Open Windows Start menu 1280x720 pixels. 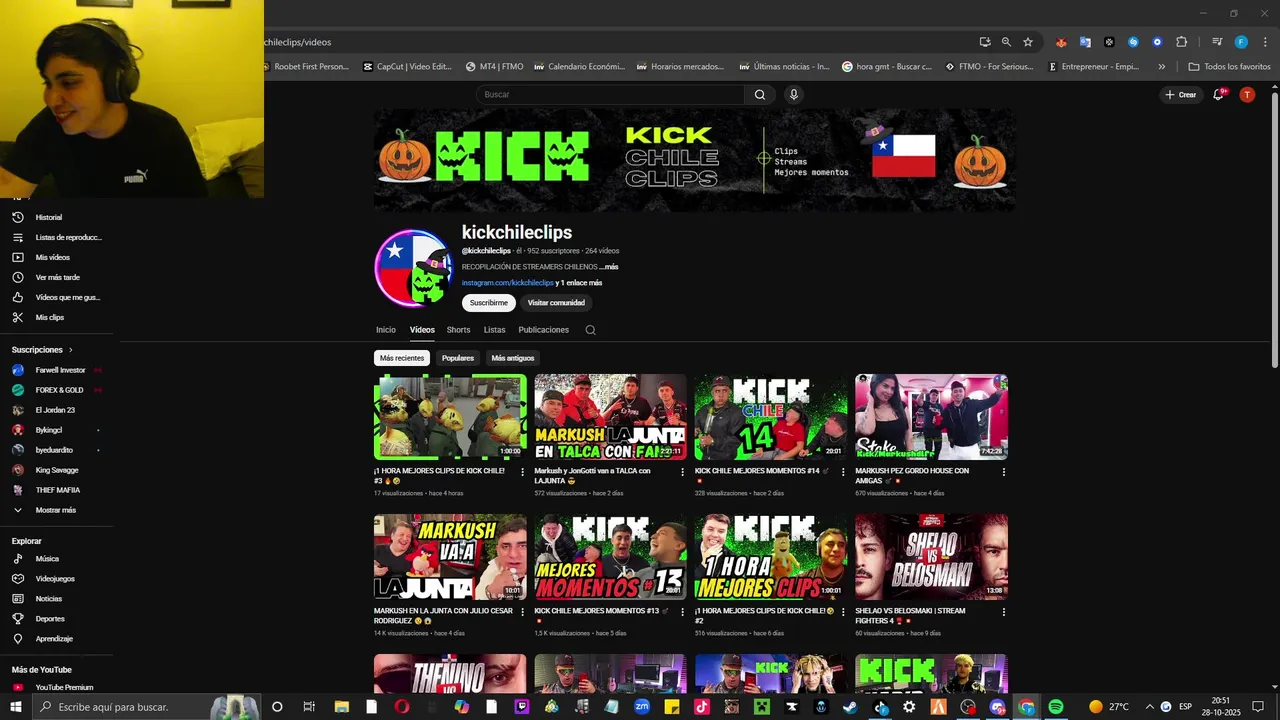(x=15, y=707)
